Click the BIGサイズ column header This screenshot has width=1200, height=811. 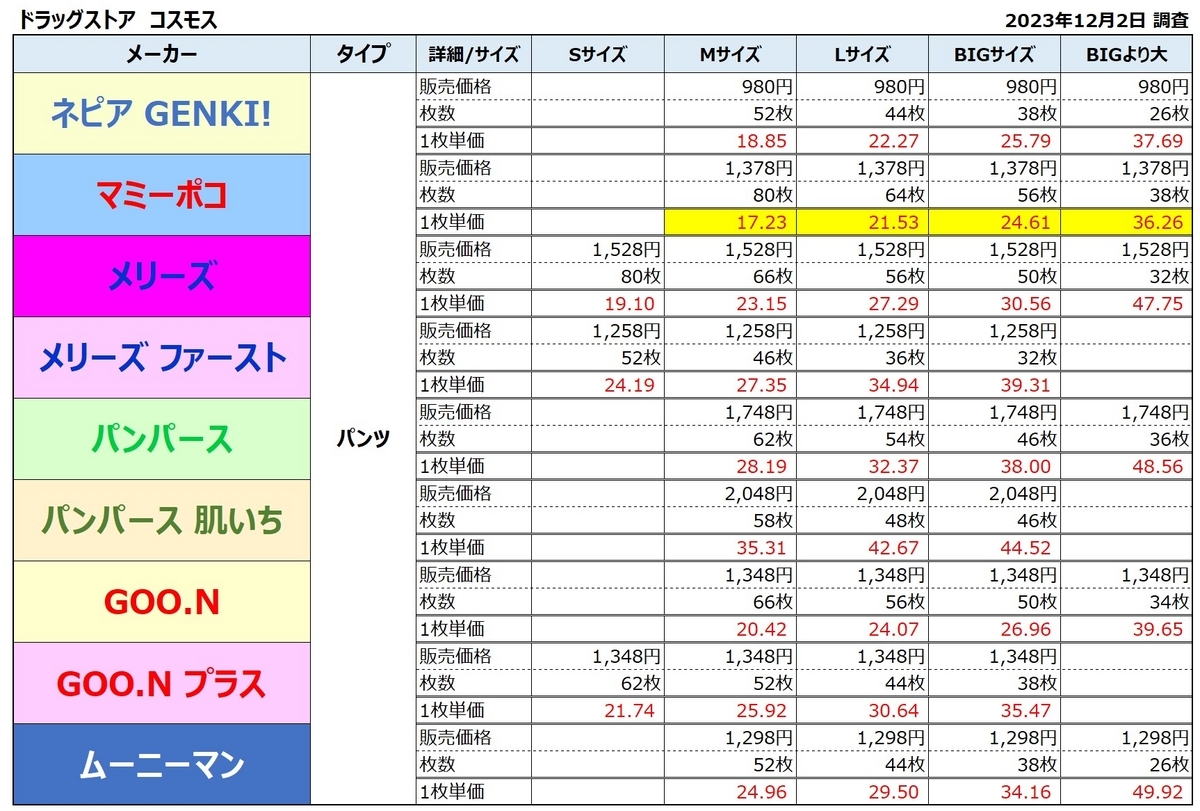pyautogui.click(x=993, y=54)
